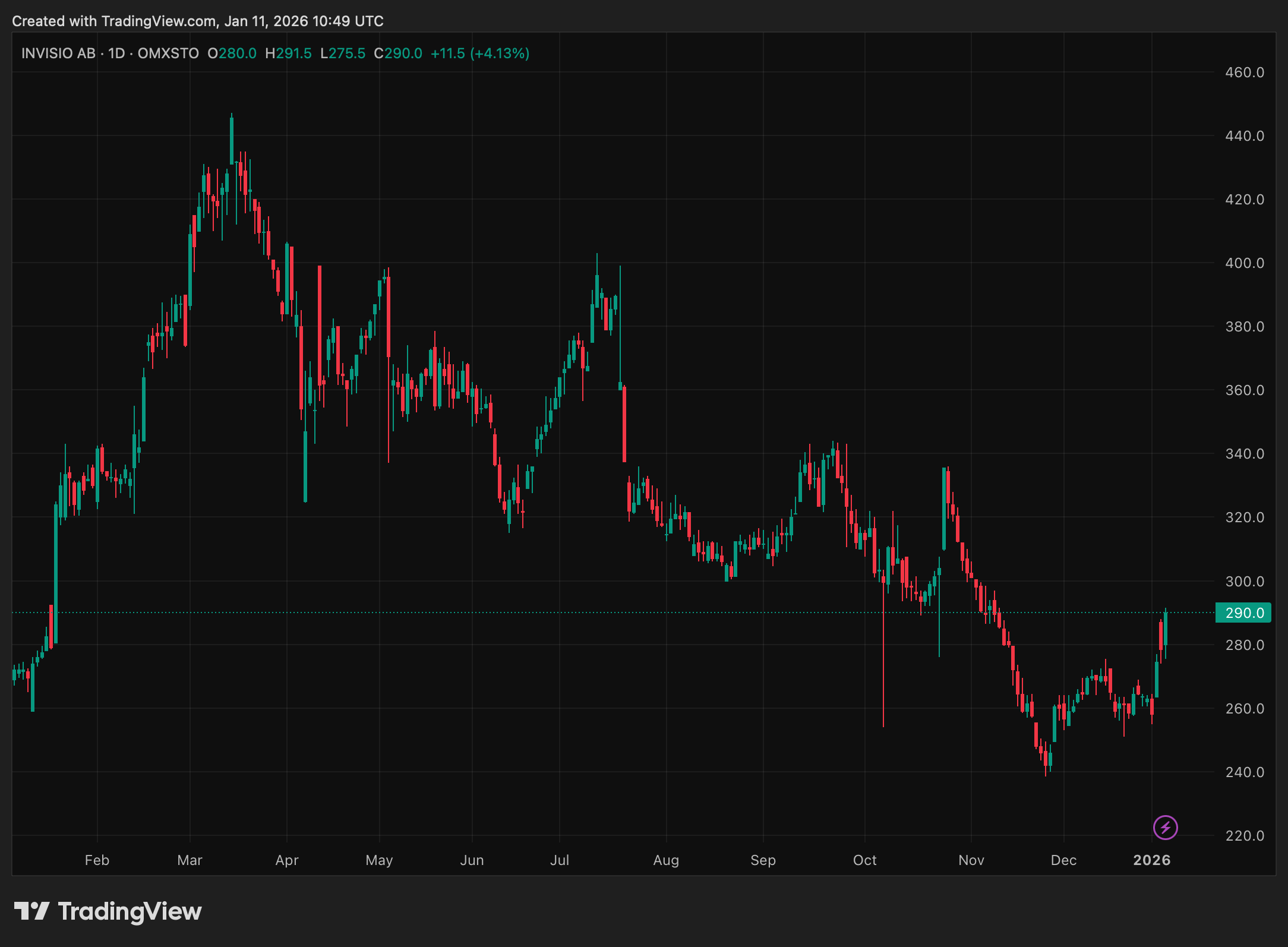Click the 300.0 price scale label
Viewport: 1288px width, 947px height.
point(1244,581)
